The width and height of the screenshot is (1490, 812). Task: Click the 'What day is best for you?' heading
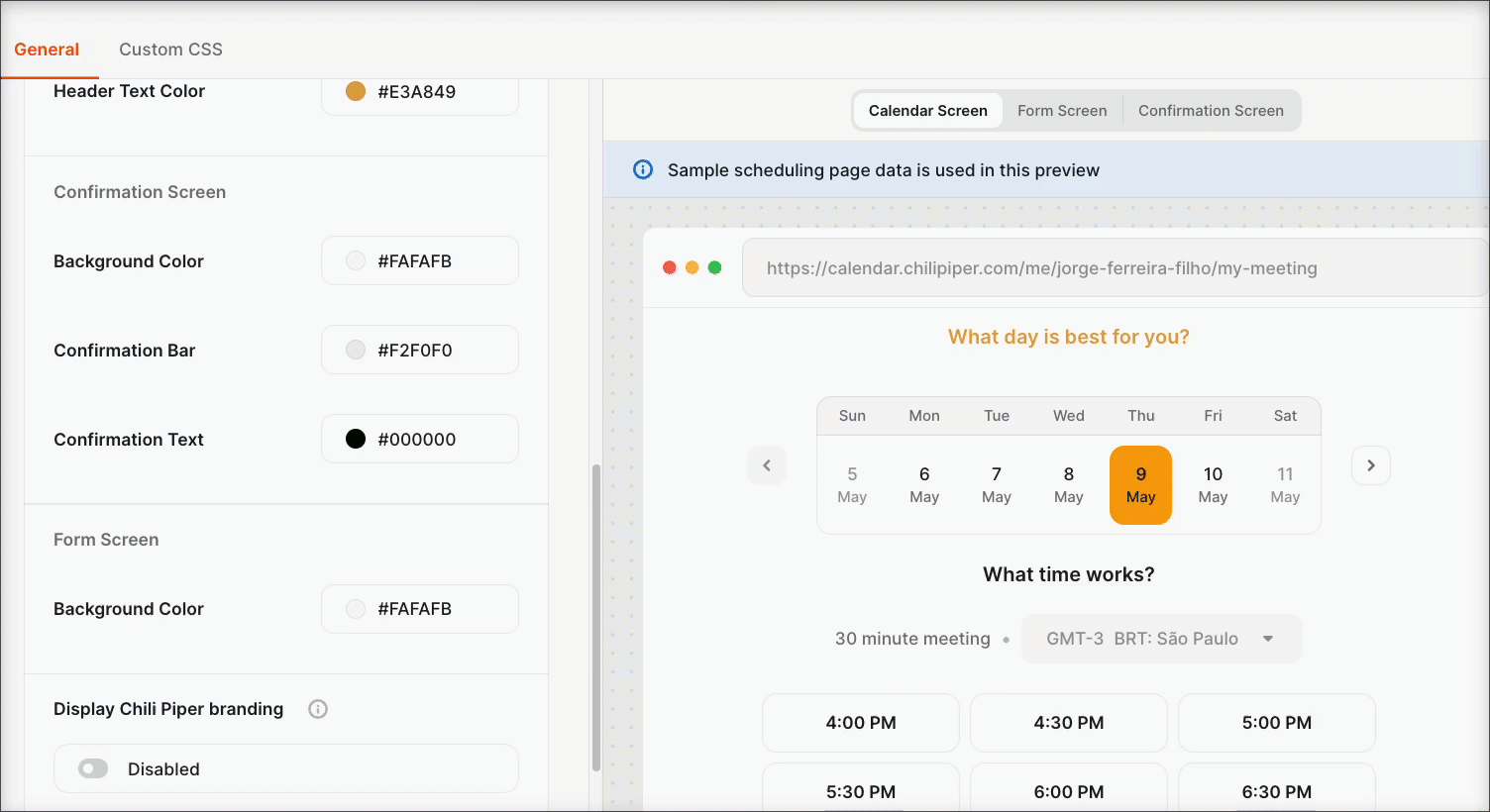click(1069, 337)
